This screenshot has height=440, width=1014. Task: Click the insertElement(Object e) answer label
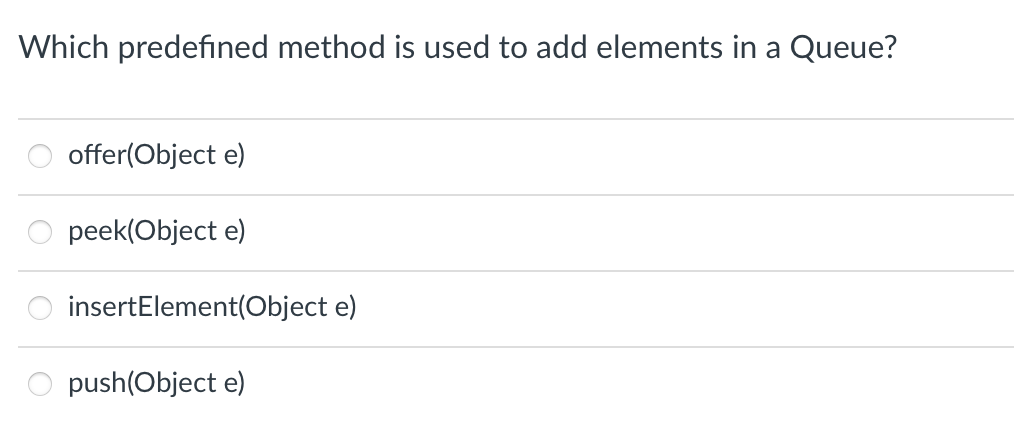coord(212,307)
